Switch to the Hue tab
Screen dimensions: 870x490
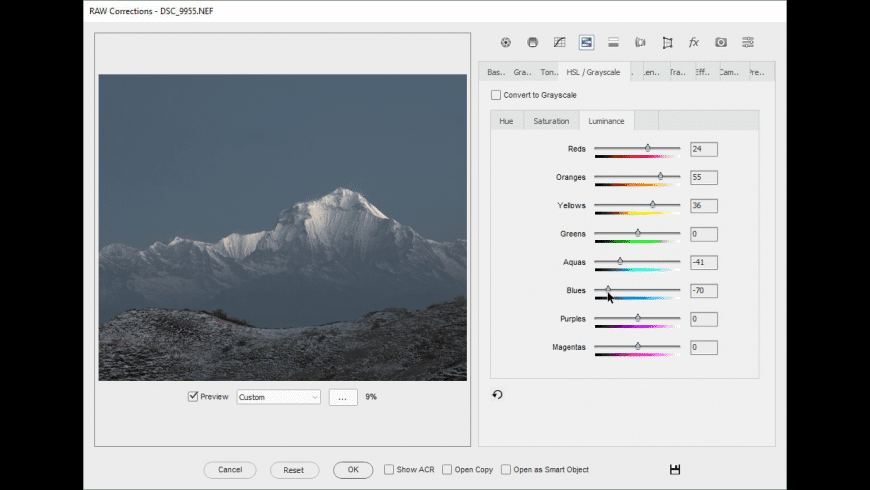506,121
